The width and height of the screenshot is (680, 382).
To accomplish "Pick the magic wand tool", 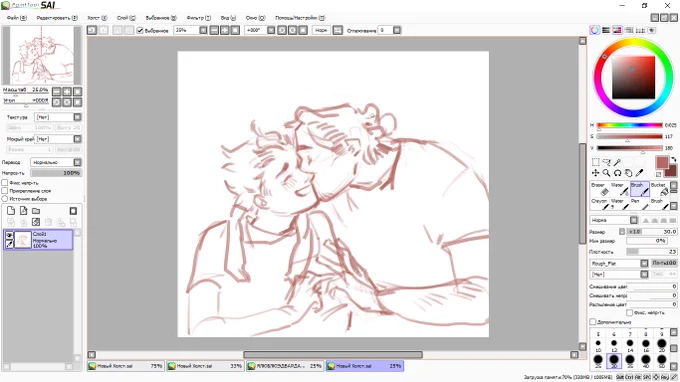I will click(617, 162).
